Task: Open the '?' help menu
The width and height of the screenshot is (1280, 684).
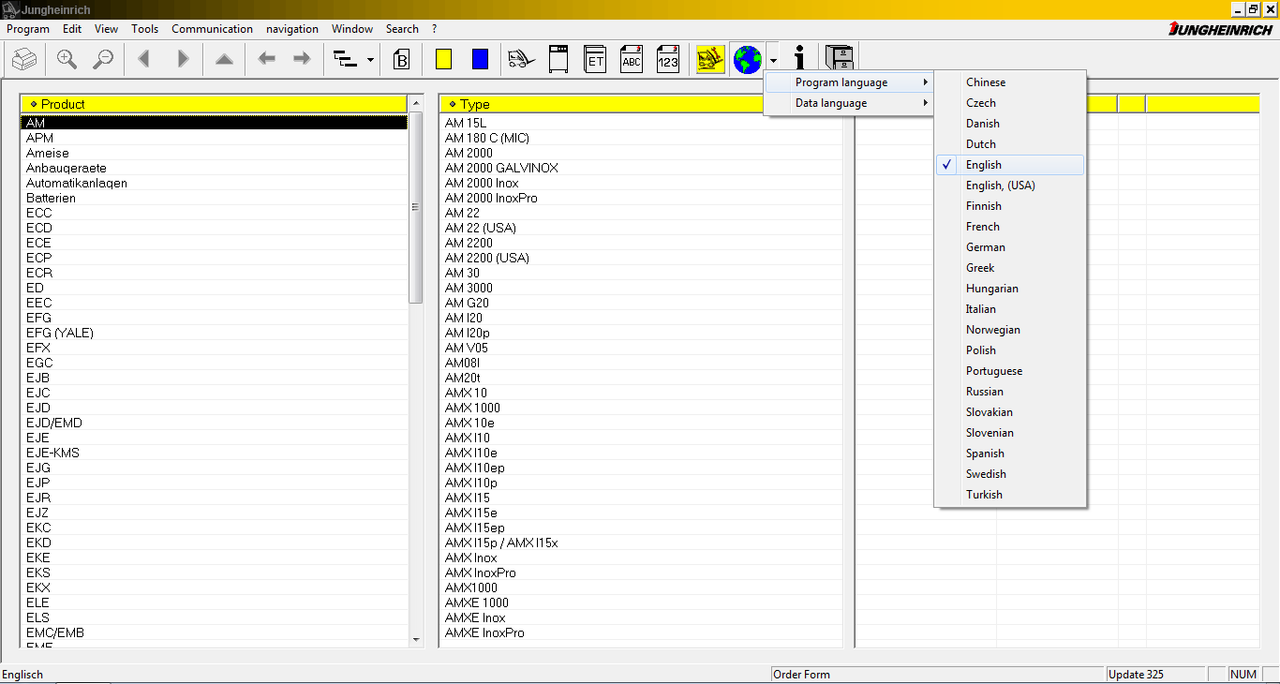Action: pos(434,29)
